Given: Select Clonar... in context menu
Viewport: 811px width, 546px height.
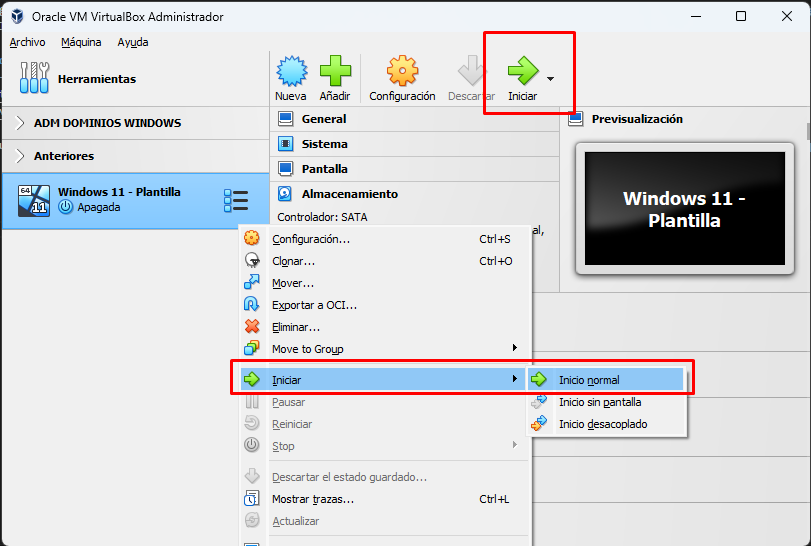Looking at the screenshot, I should pyautogui.click(x=293, y=261).
